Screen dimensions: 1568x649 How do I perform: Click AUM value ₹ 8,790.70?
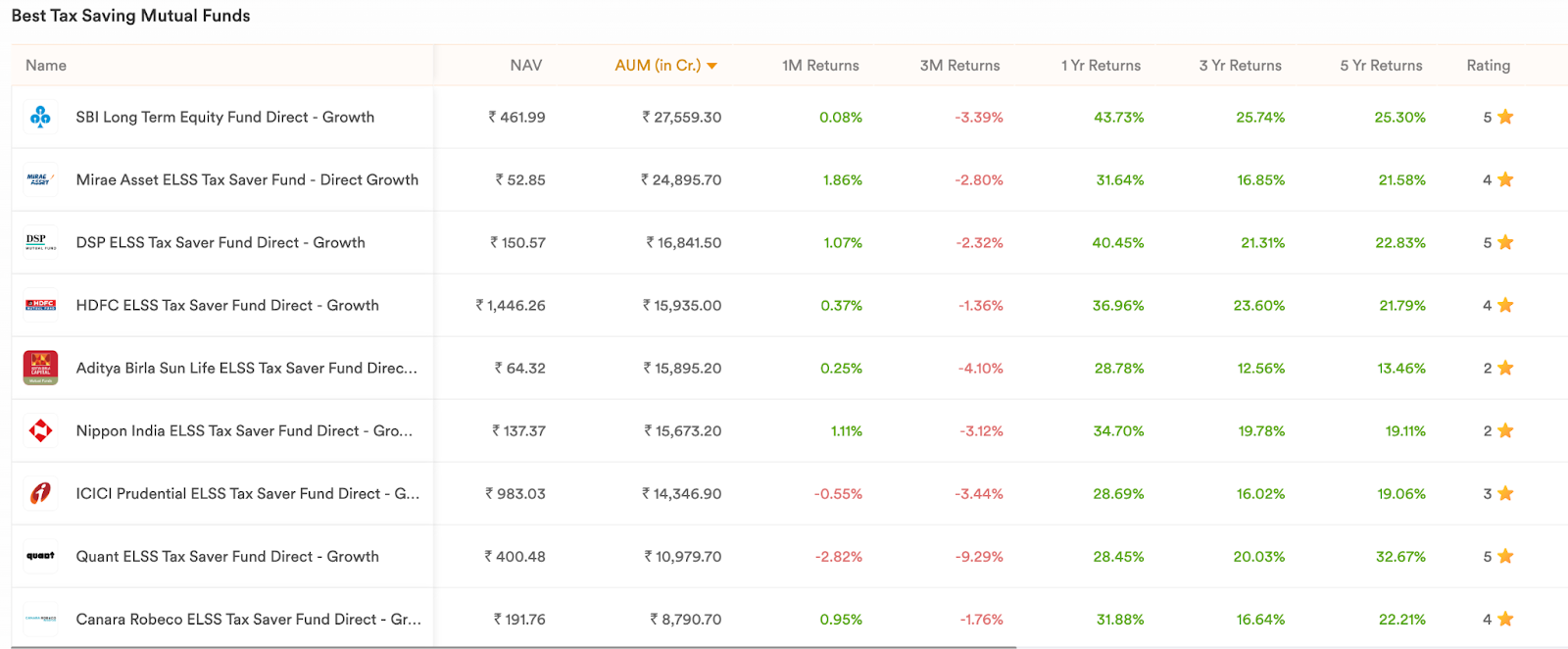coord(686,619)
